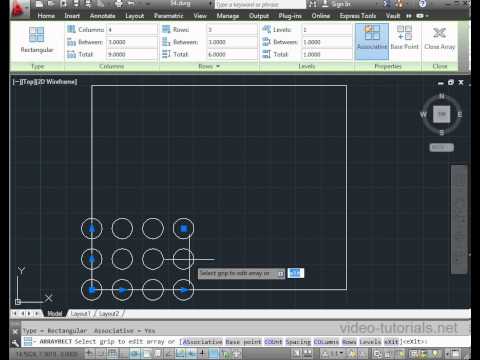Choose the Levels option in command line
480x360 pixels.
coord(370,342)
